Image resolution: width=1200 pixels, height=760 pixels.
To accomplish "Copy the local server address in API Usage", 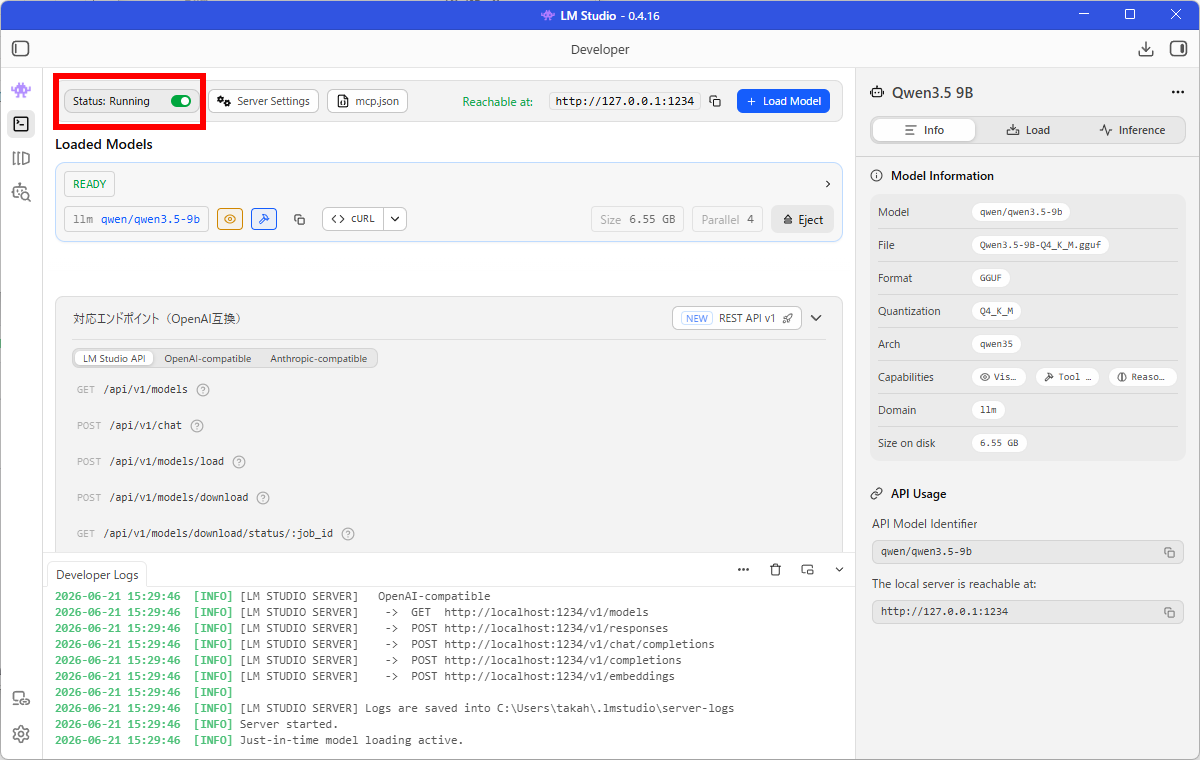I will pyautogui.click(x=1169, y=612).
